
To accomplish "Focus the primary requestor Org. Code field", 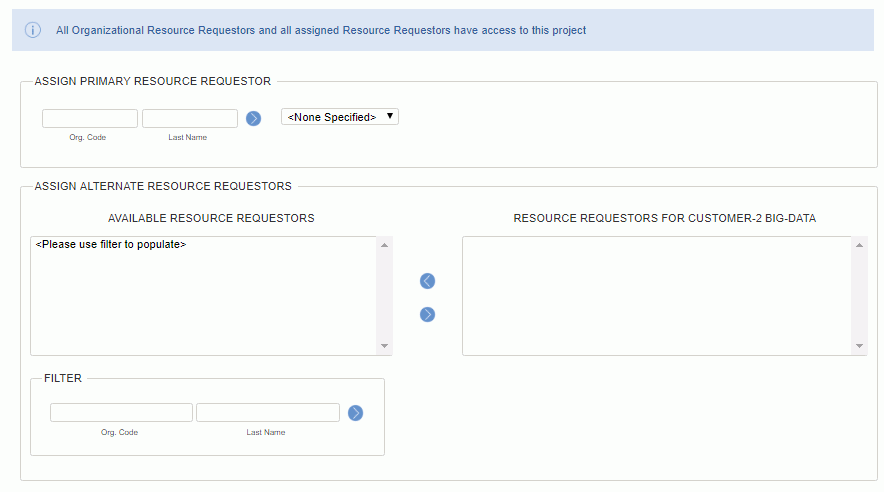I will pyautogui.click(x=90, y=118).
